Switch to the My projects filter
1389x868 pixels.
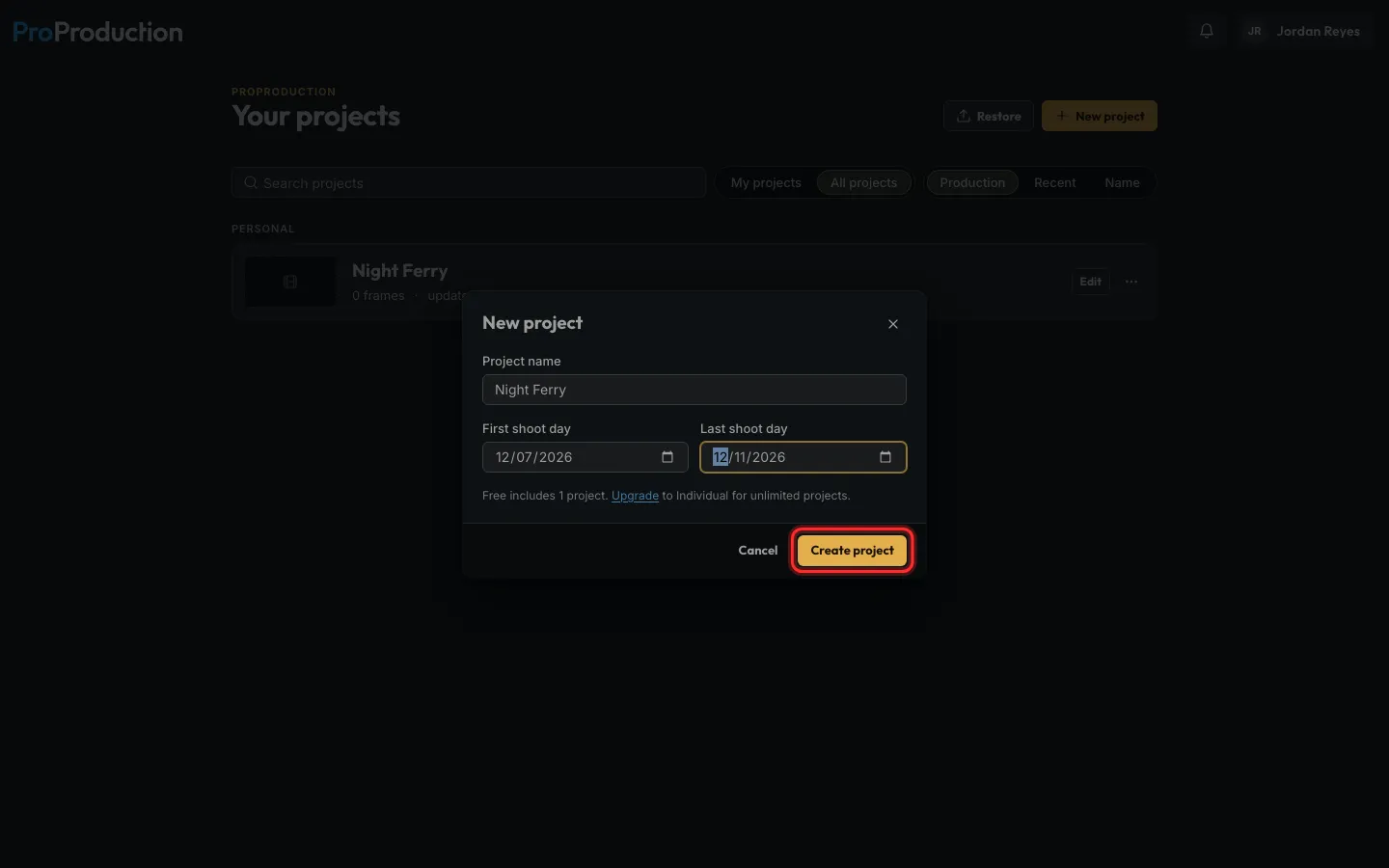tap(766, 182)
